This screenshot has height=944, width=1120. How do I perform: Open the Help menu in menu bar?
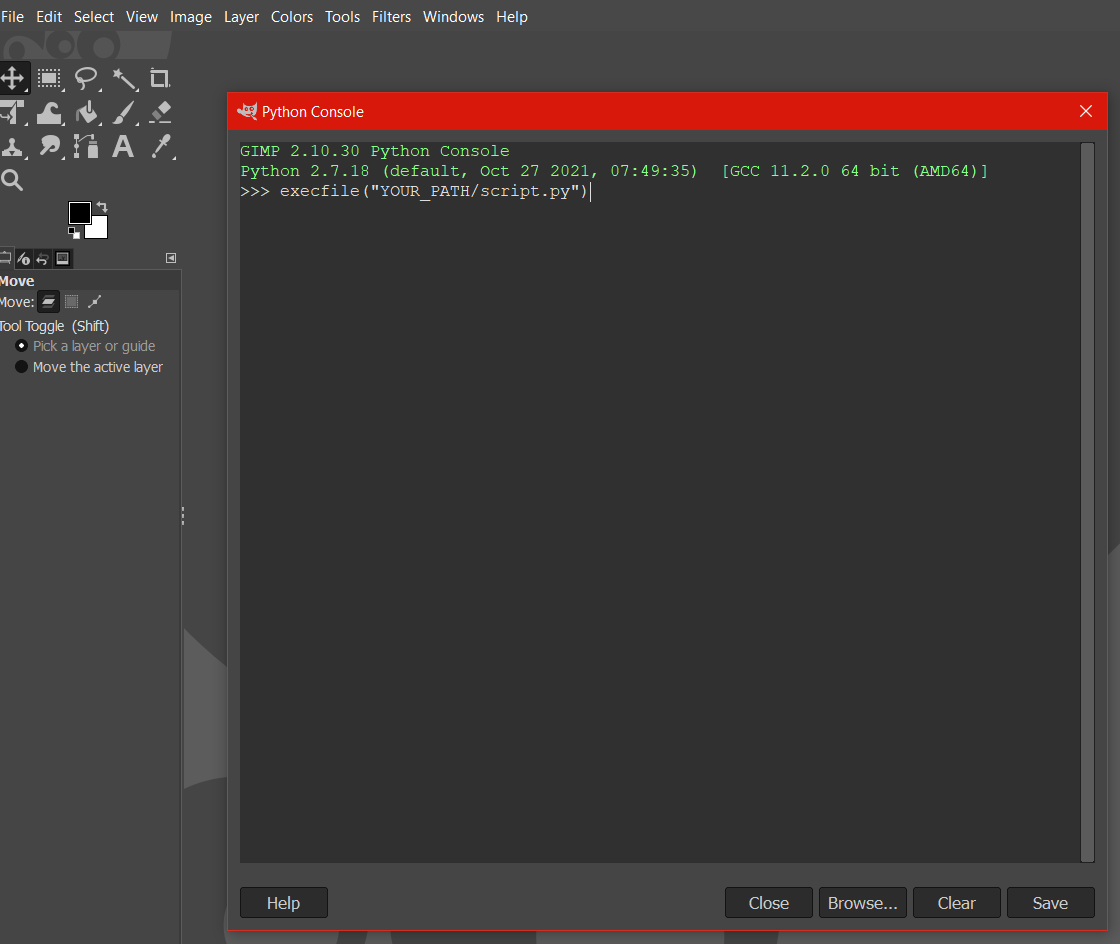tap(512, 16)
